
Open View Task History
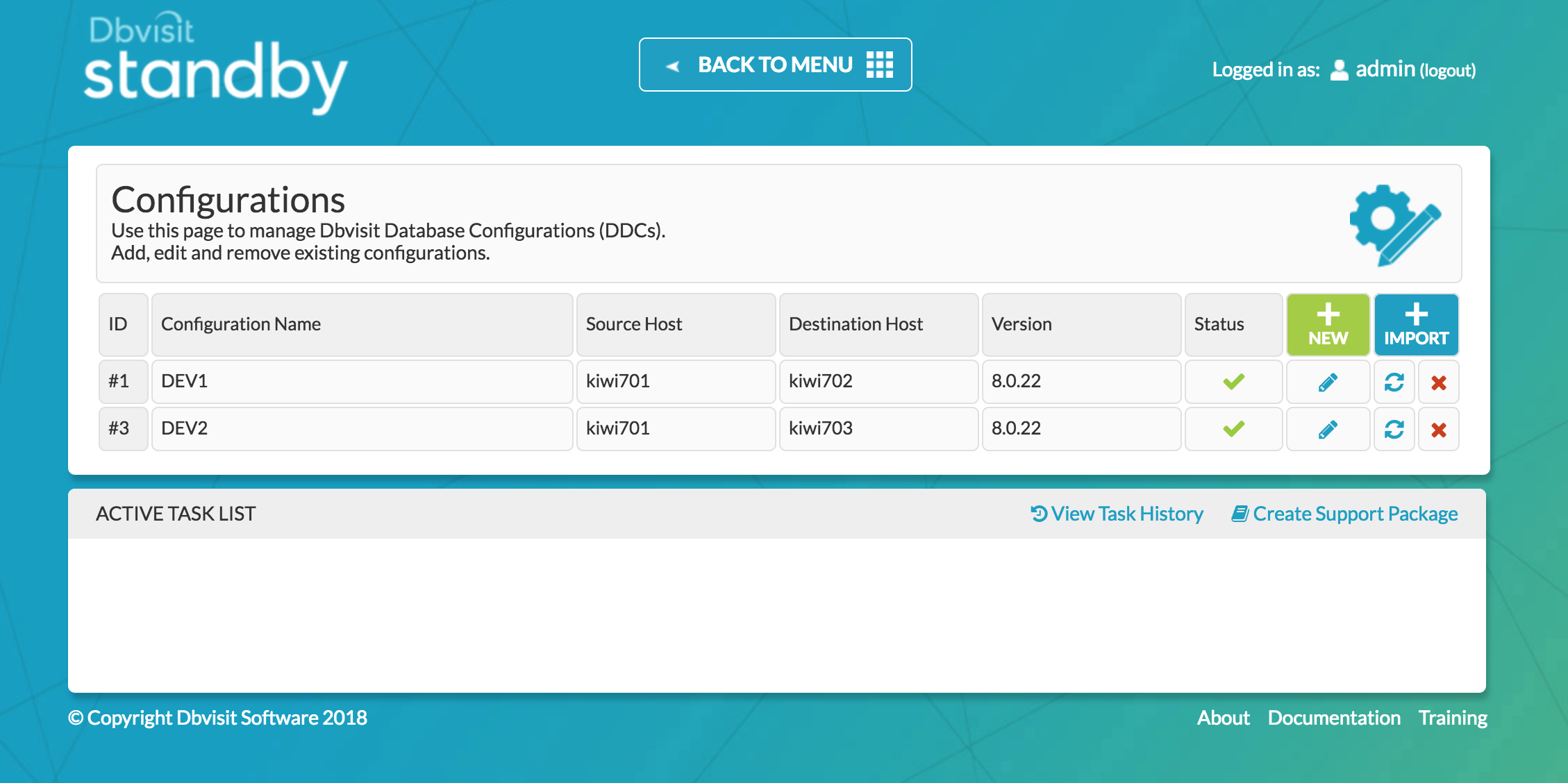[1117, 514]
